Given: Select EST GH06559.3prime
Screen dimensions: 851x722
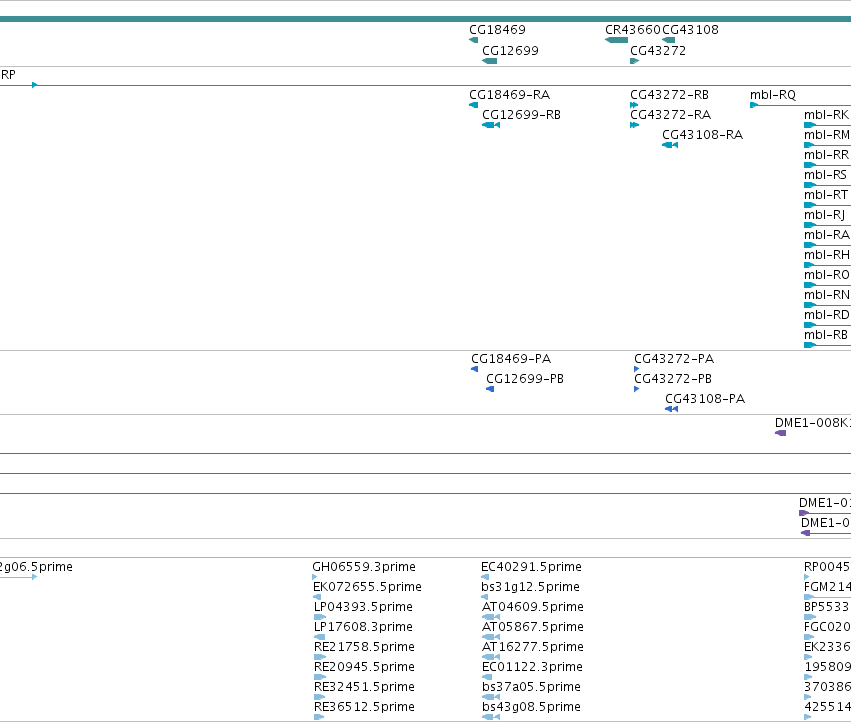Looking at the screenshot, I should pos(364,567).
